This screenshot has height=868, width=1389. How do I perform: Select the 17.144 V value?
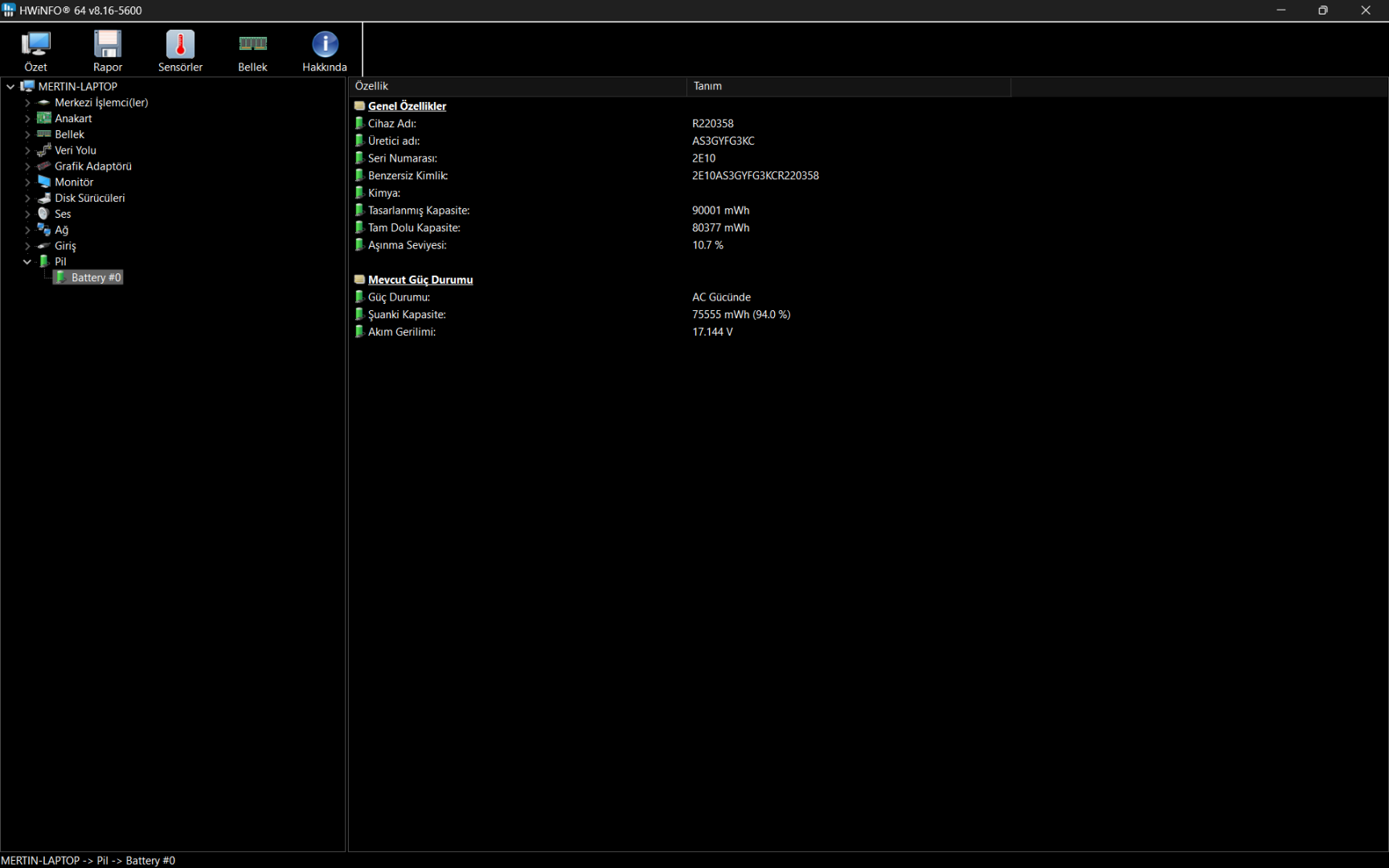pyautogui.click(x=712, y=332)
